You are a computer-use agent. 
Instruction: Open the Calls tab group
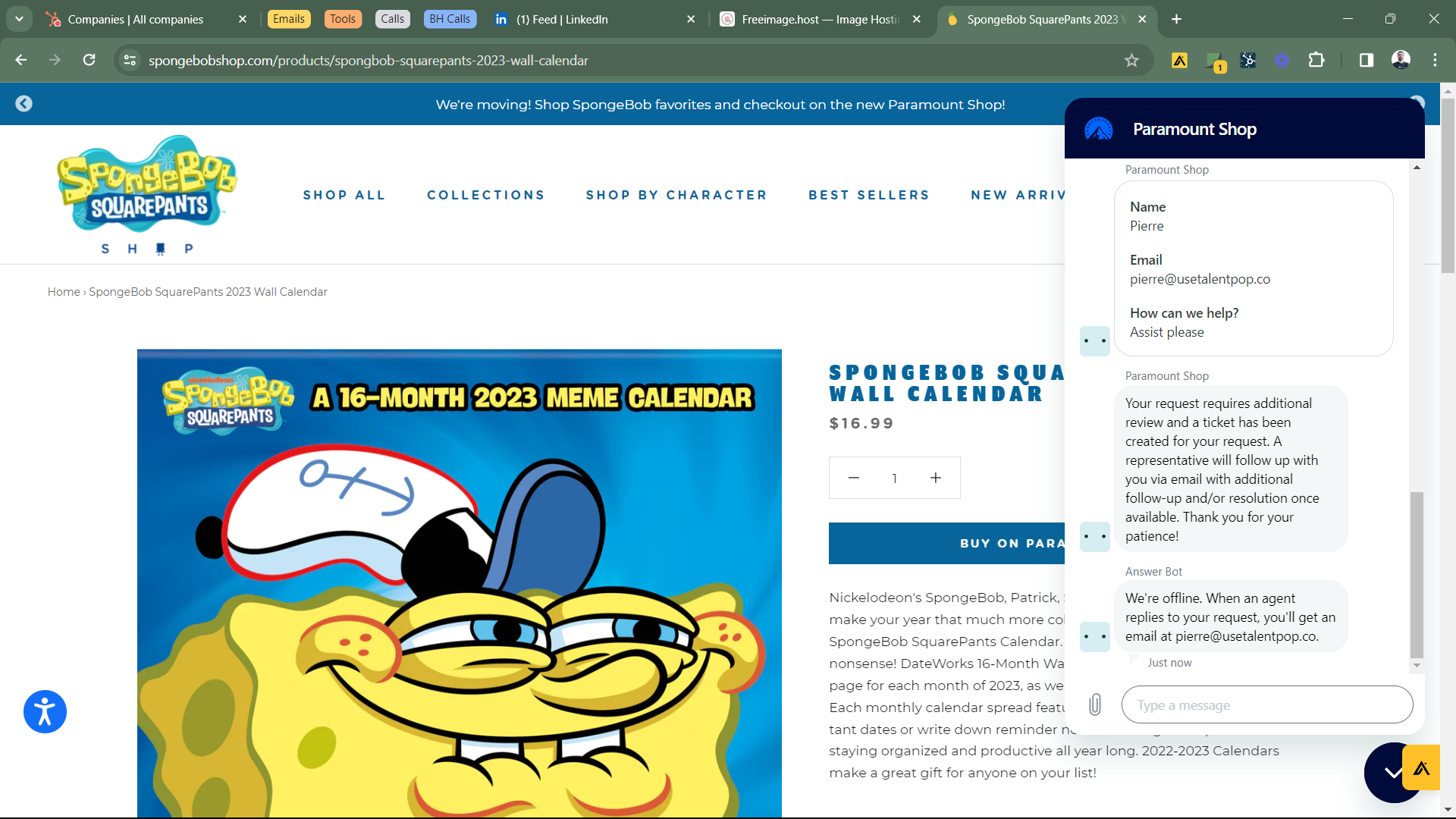click(x=393, y=19)
